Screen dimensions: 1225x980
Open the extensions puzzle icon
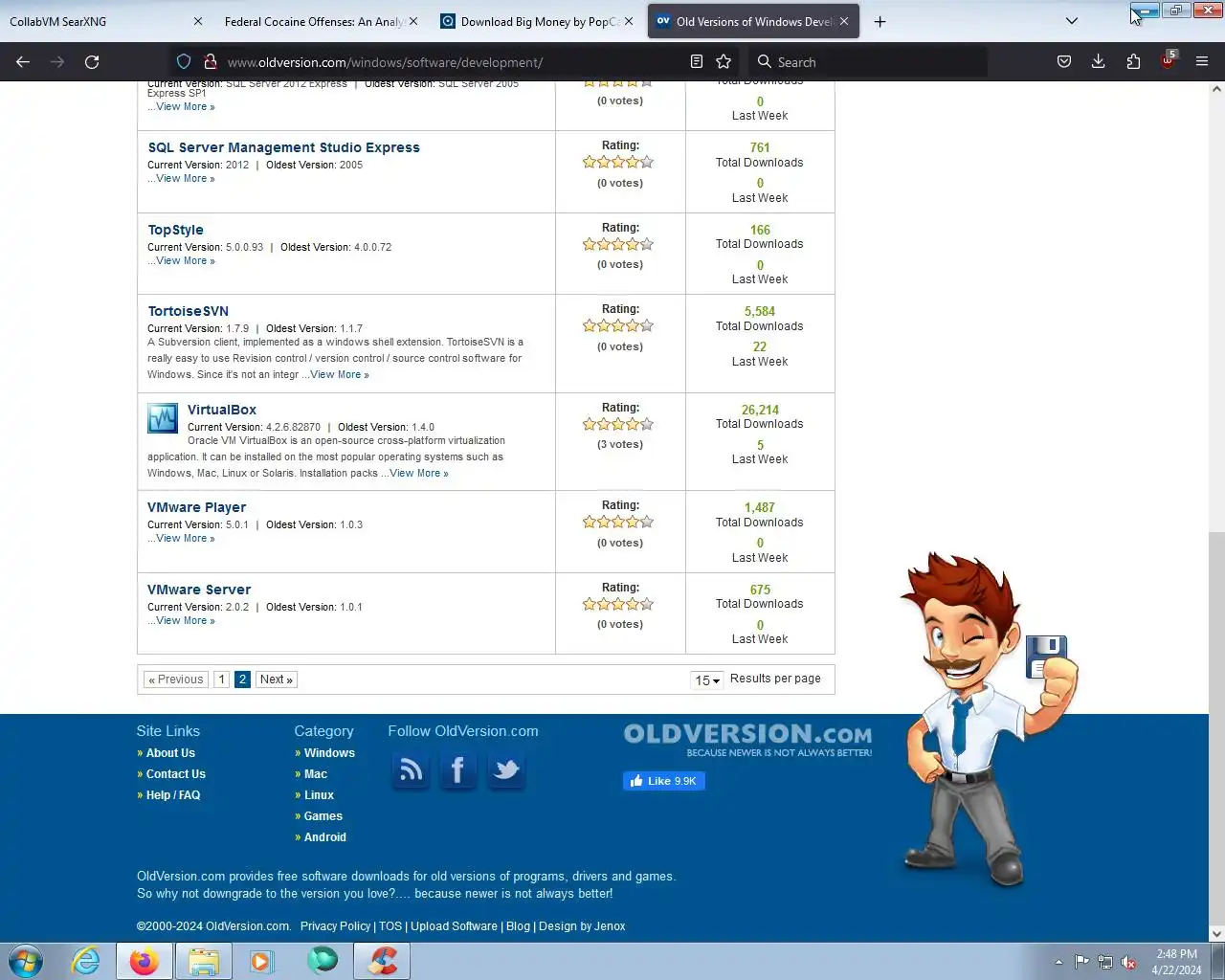point(1133,62)
